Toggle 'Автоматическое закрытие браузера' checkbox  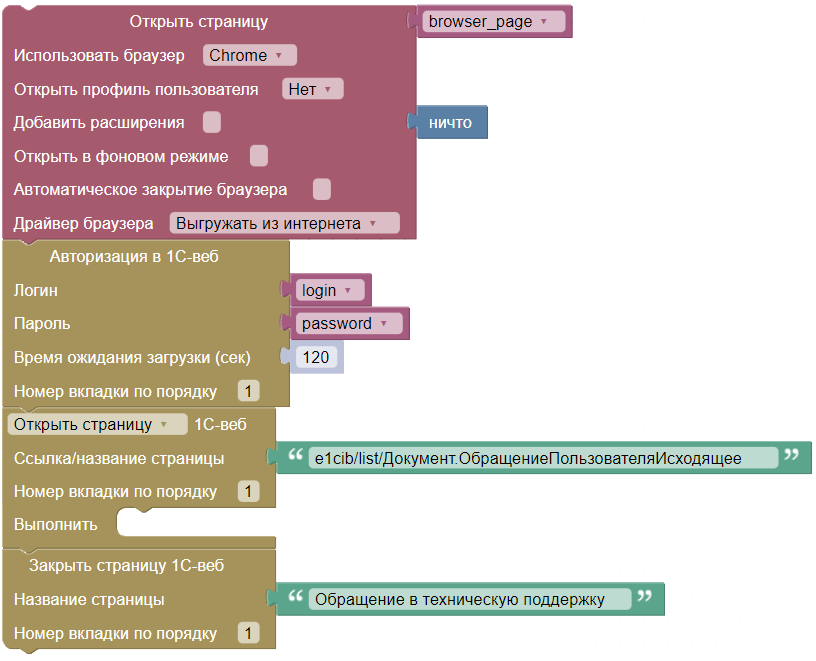coord(322,189)
